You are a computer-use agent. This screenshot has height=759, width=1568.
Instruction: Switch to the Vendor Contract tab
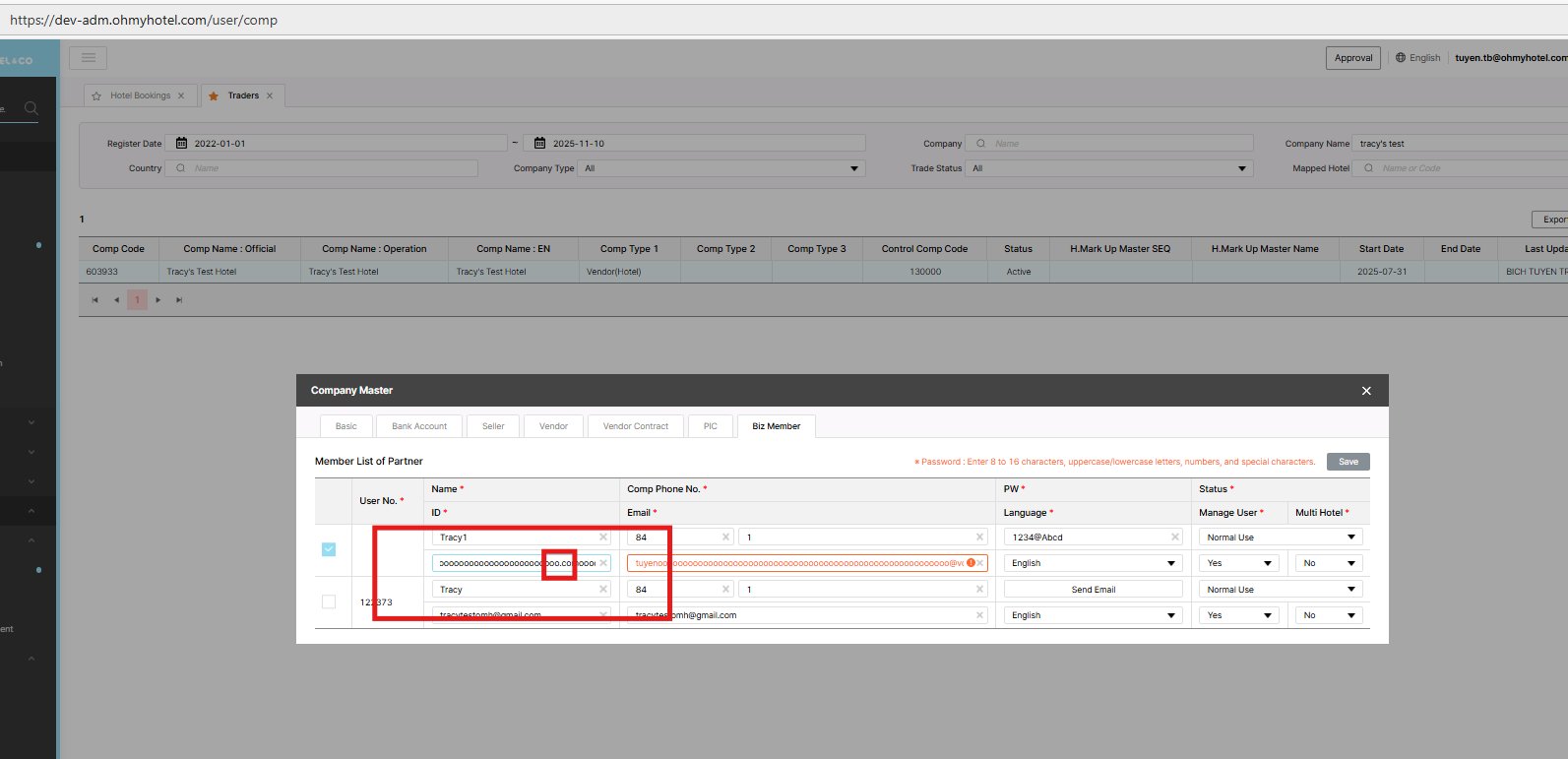point(635,426)
